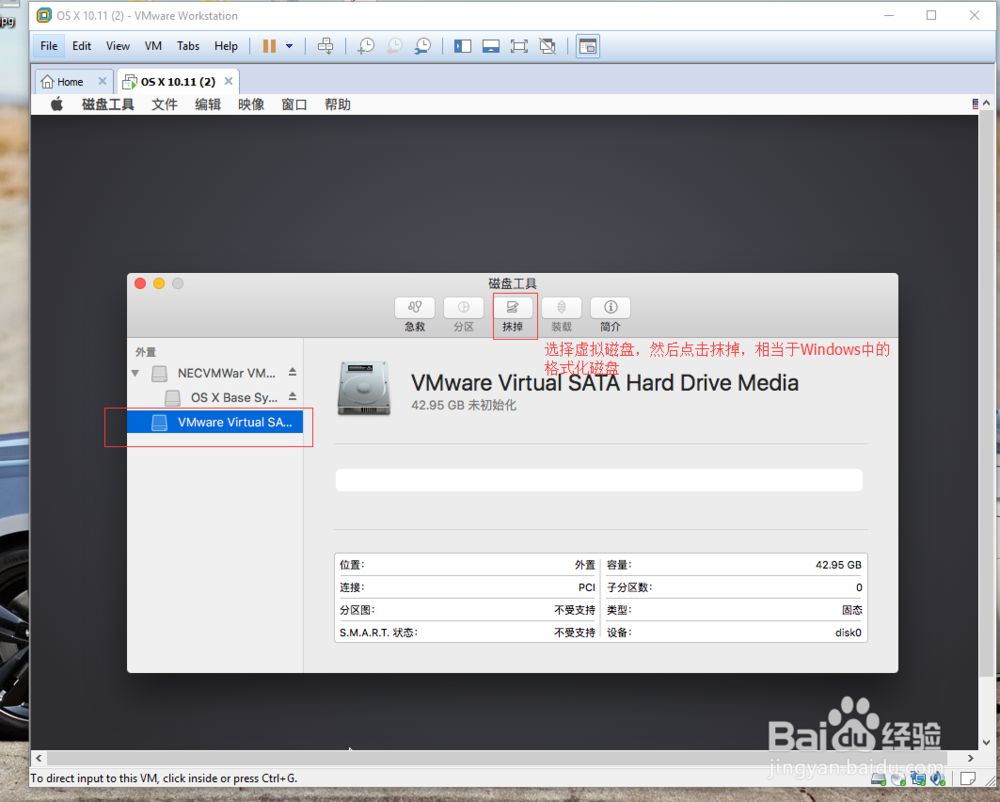Click the horizontal scrollbar of the VM view
Viewport: 1000px width, 802px height.
coord(496,758)
